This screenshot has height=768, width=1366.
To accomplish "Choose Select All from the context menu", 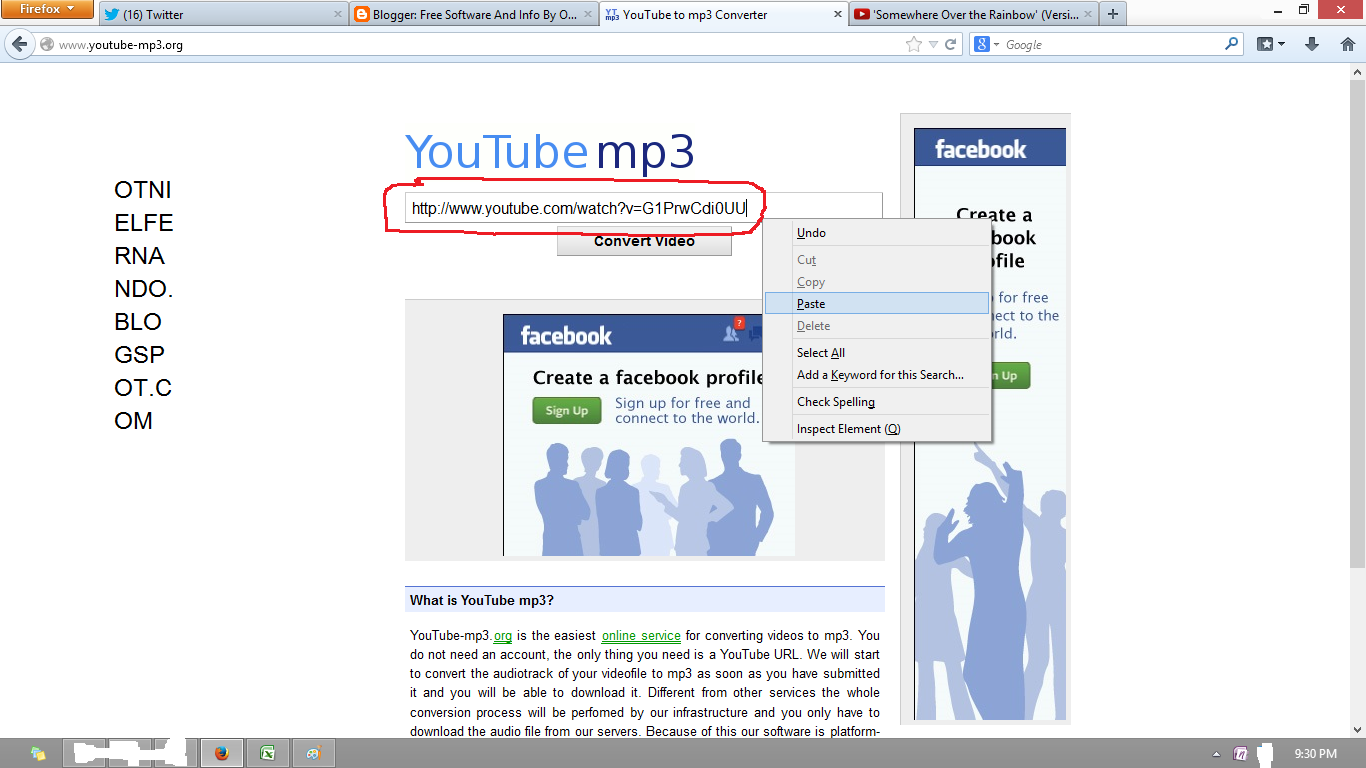I will pyautogui.click(x=876, y=353).
